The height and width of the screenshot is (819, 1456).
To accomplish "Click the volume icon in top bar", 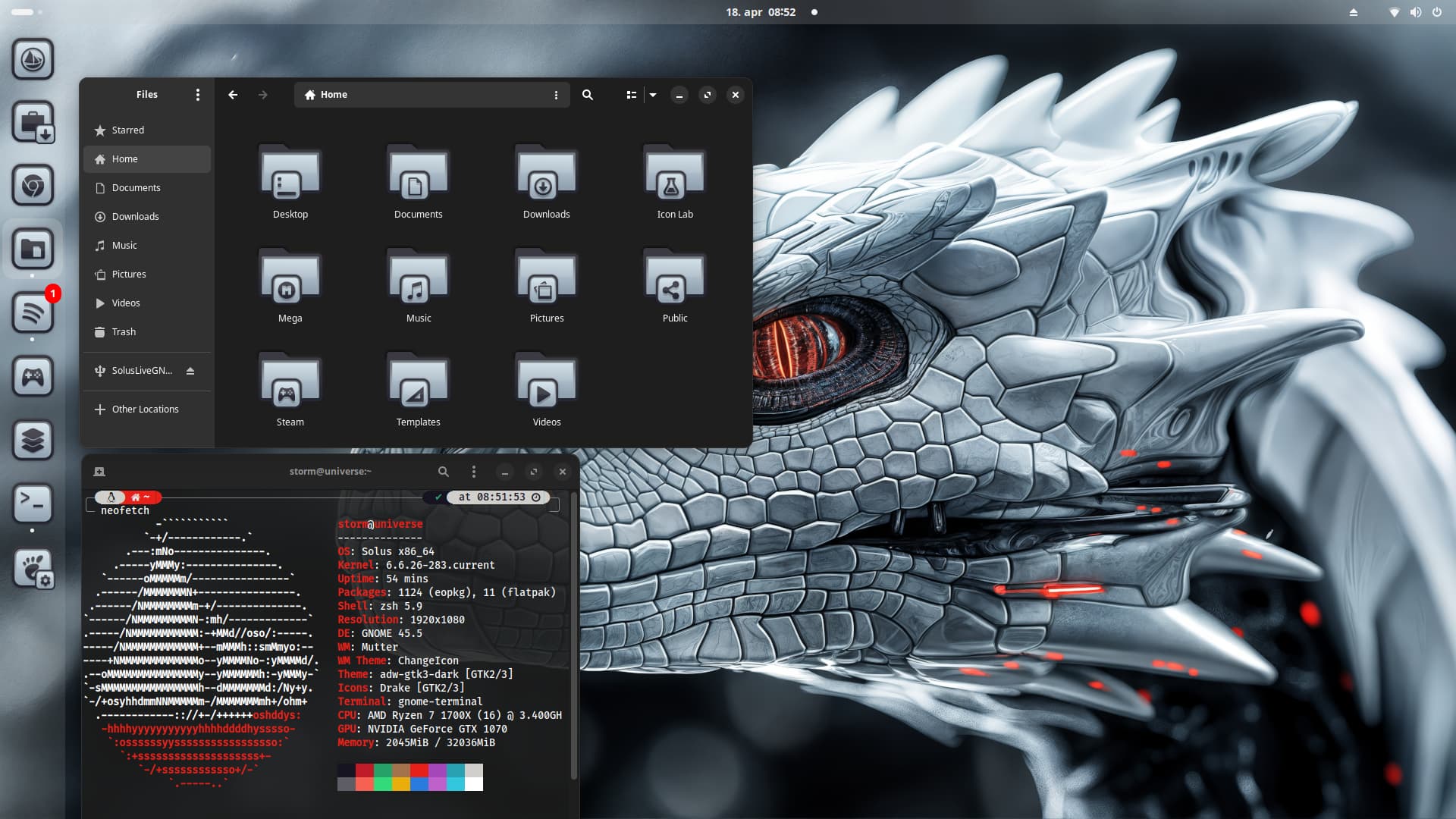I will coord(1415,12).
